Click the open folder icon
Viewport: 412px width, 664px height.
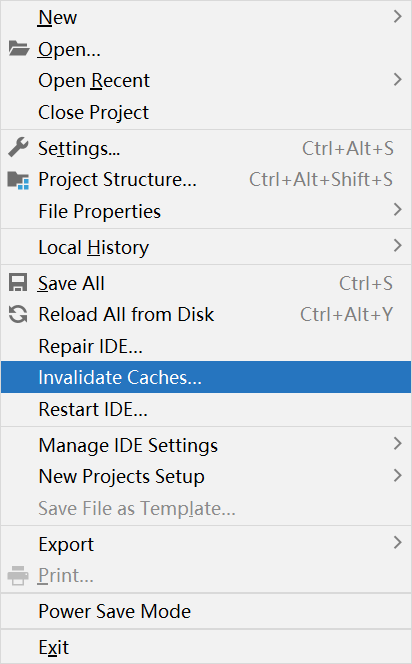click(x=19, y=49)
